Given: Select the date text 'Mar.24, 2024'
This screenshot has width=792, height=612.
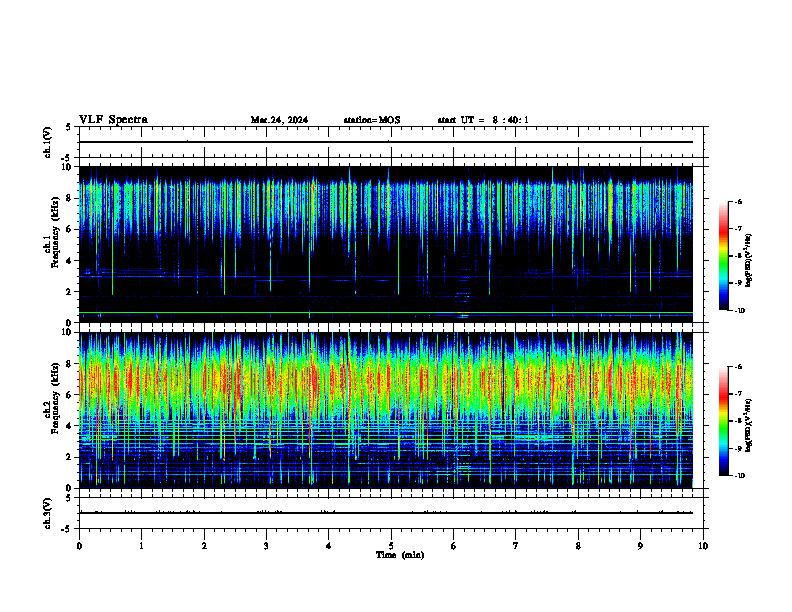Looking at the screenshot, I should click(x=279, y=120).
